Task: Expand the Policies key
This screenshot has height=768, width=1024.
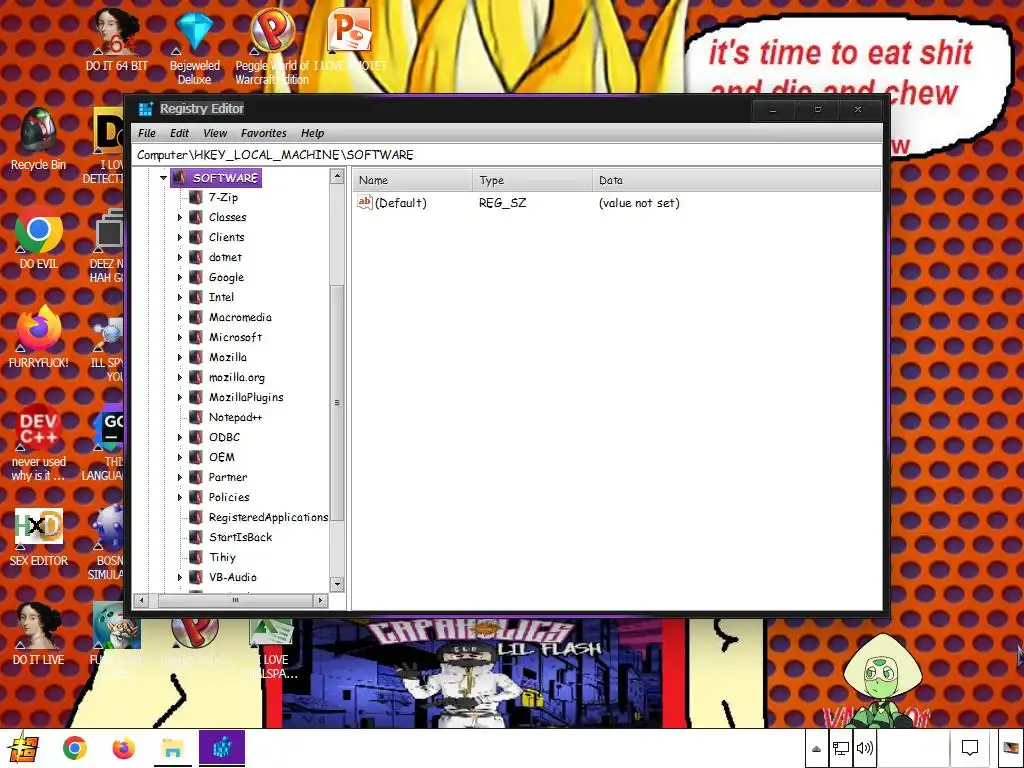Action: coord(180,498)
